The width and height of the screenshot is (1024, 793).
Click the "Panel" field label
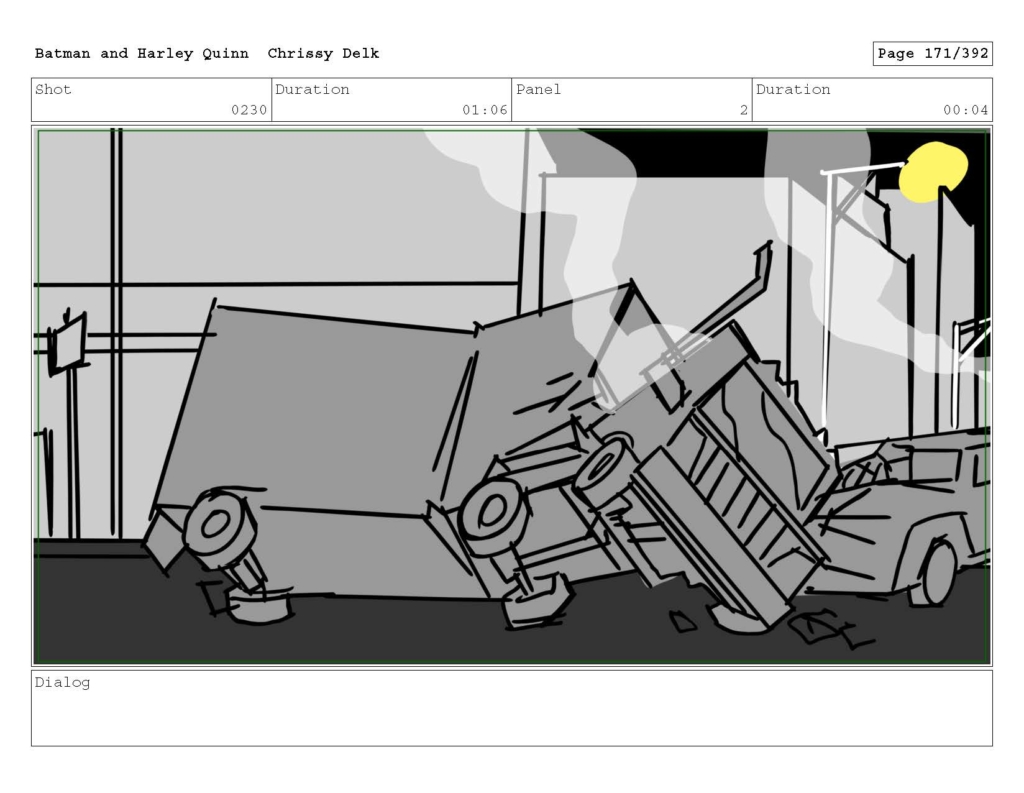pos(538,89)
